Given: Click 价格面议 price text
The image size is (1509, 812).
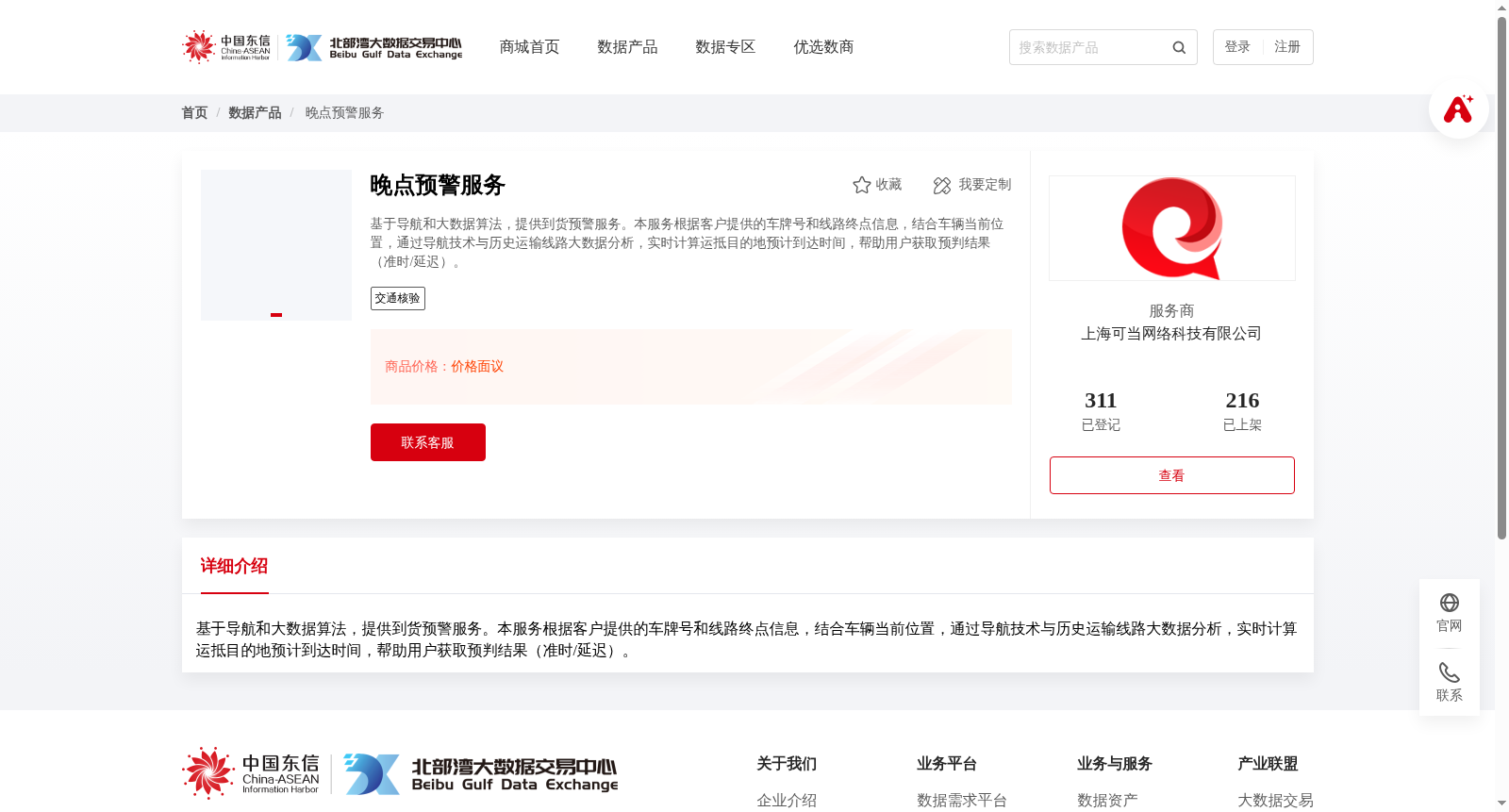Looking at the screenshot, I should [477, 367].
